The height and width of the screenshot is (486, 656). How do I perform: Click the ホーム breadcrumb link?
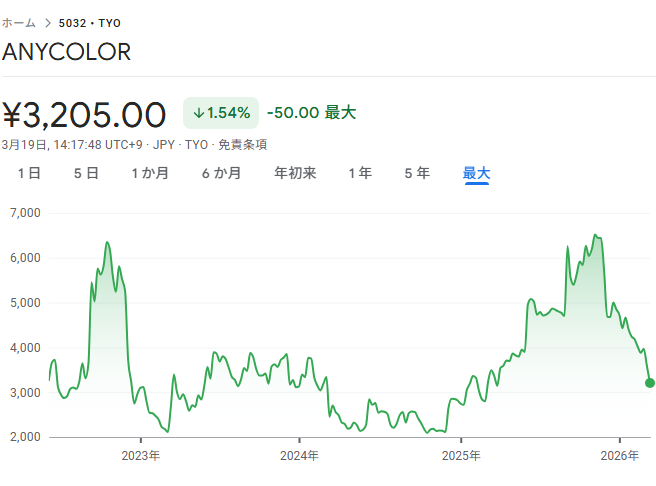click(x=18, y=22)
